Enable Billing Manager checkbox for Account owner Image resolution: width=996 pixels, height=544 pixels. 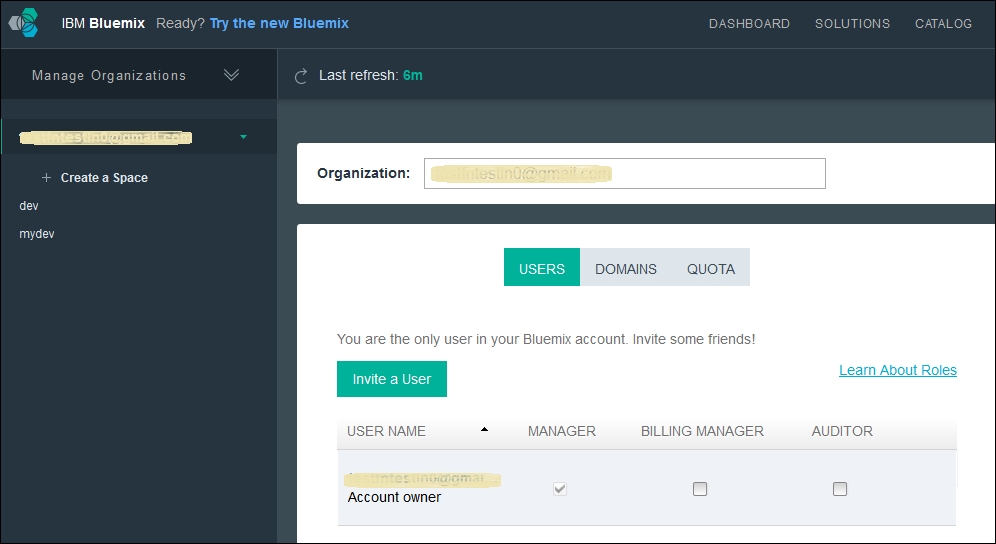pos(699,489)
